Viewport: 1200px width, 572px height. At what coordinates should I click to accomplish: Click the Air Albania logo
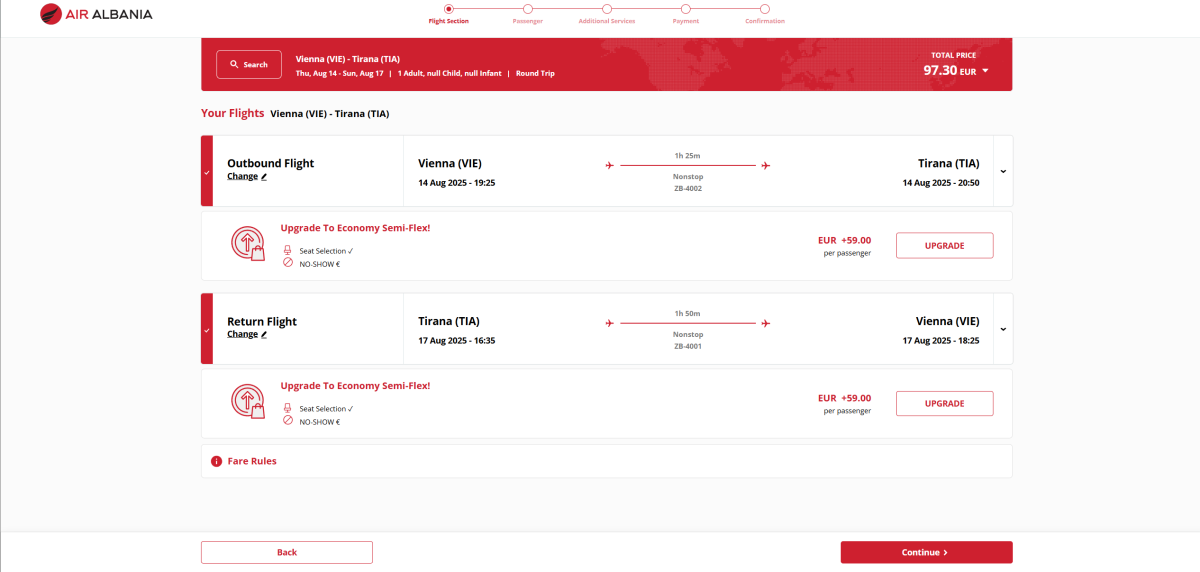click(96, 14)
